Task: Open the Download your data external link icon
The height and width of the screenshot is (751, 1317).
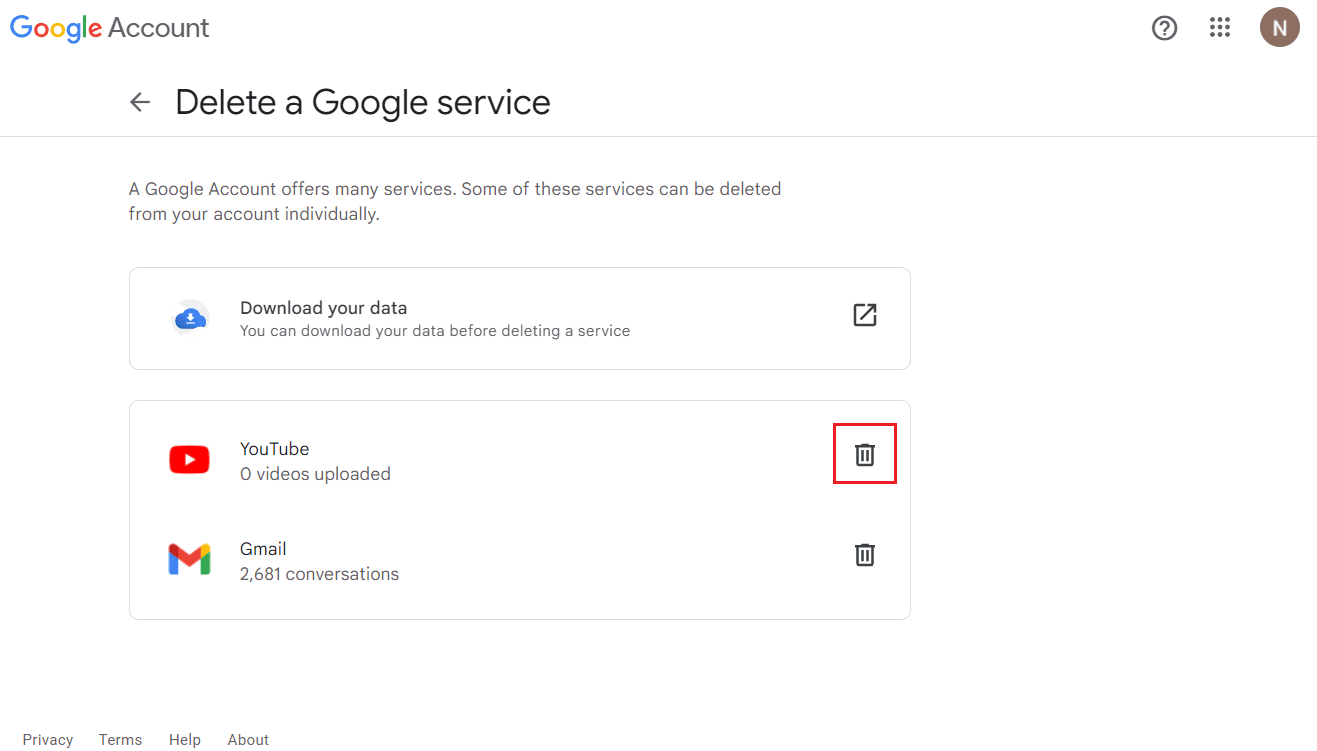Action: [865, 315]
